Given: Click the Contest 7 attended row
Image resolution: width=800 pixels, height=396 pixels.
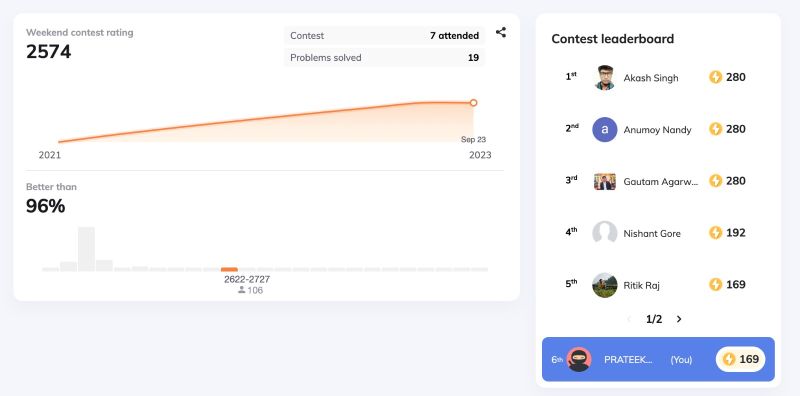Looking at the screenshot, I should click(384, 36).
